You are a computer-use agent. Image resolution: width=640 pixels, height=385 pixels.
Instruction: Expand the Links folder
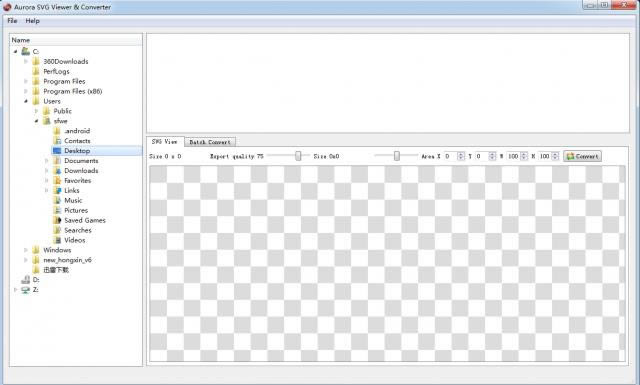coord(47,191)
